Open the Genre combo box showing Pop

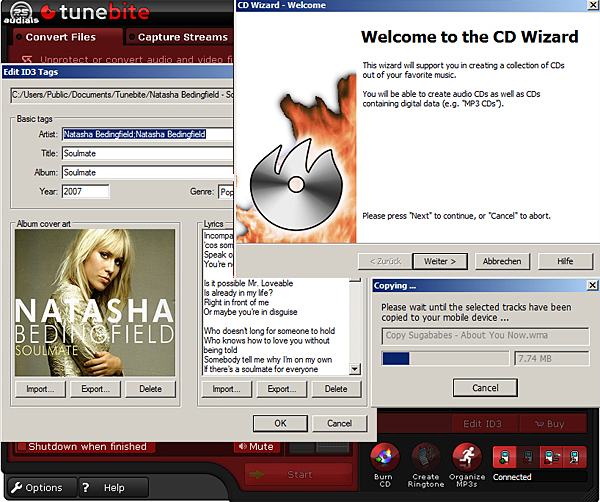click(226, 192)
